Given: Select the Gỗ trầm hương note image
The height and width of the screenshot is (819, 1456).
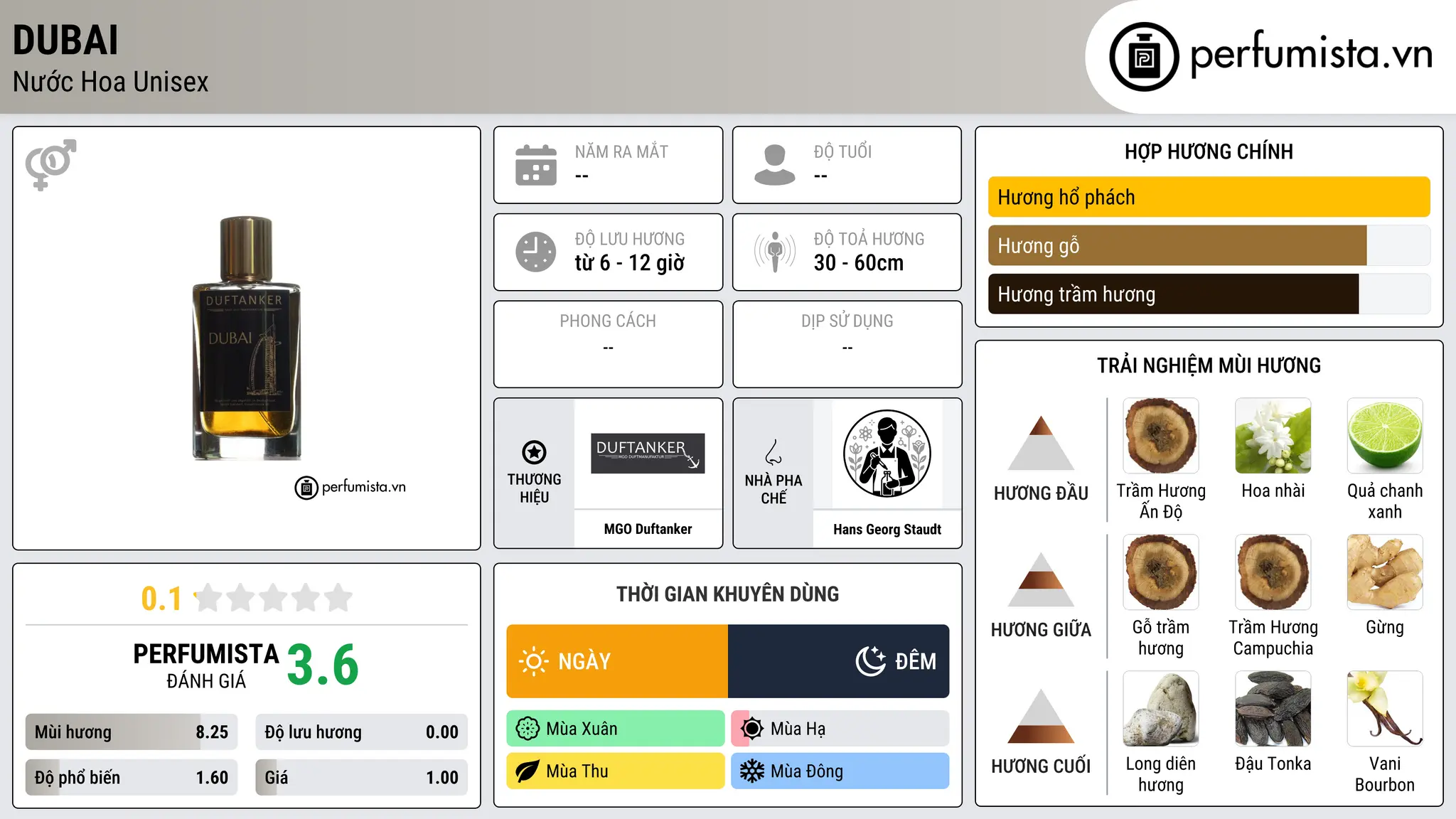Looking at the screenshot, I should (x=1161, y=572).
